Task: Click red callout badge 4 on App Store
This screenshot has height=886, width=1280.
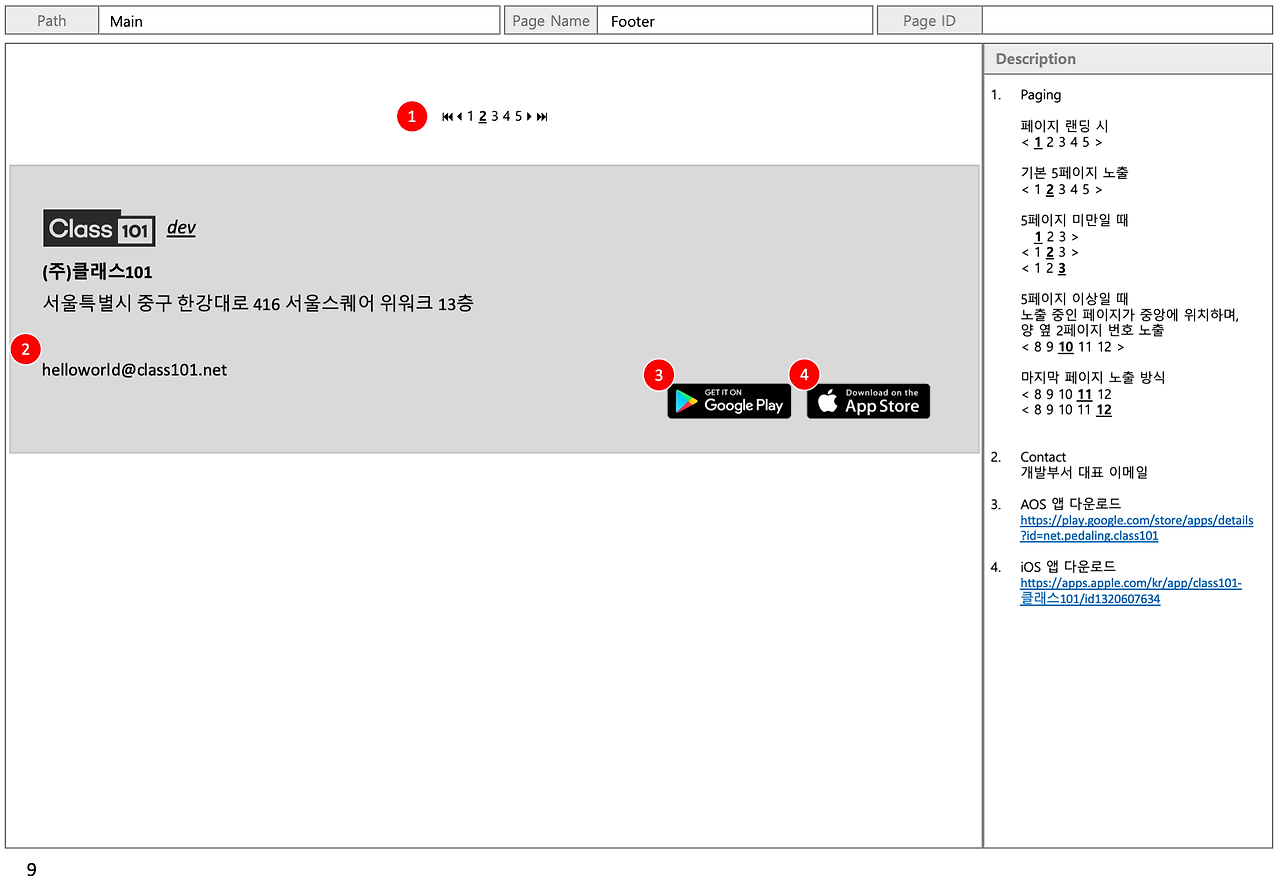Action: (804, 374)
